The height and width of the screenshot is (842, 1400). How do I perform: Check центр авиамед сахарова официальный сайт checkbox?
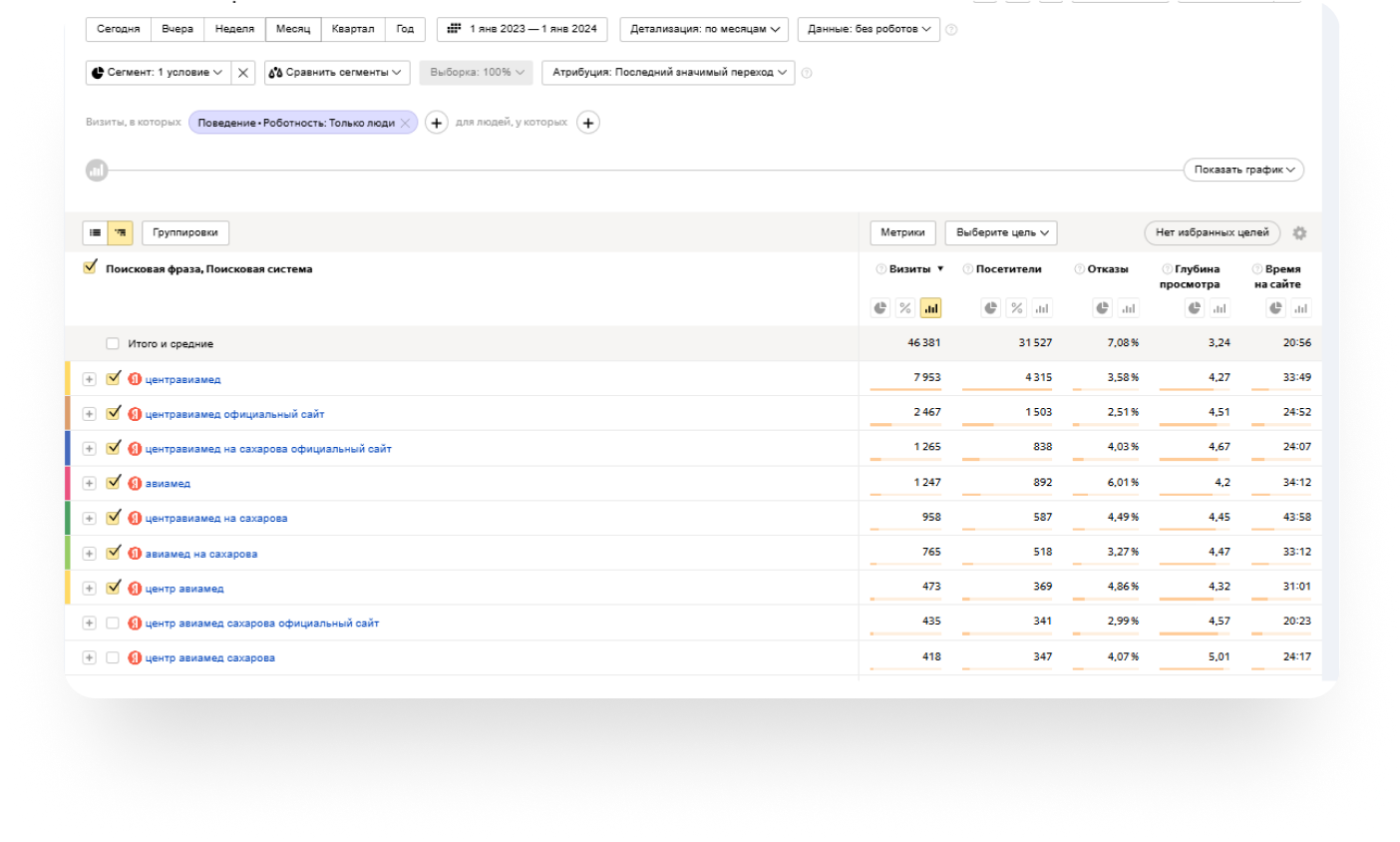click(113, 623)
